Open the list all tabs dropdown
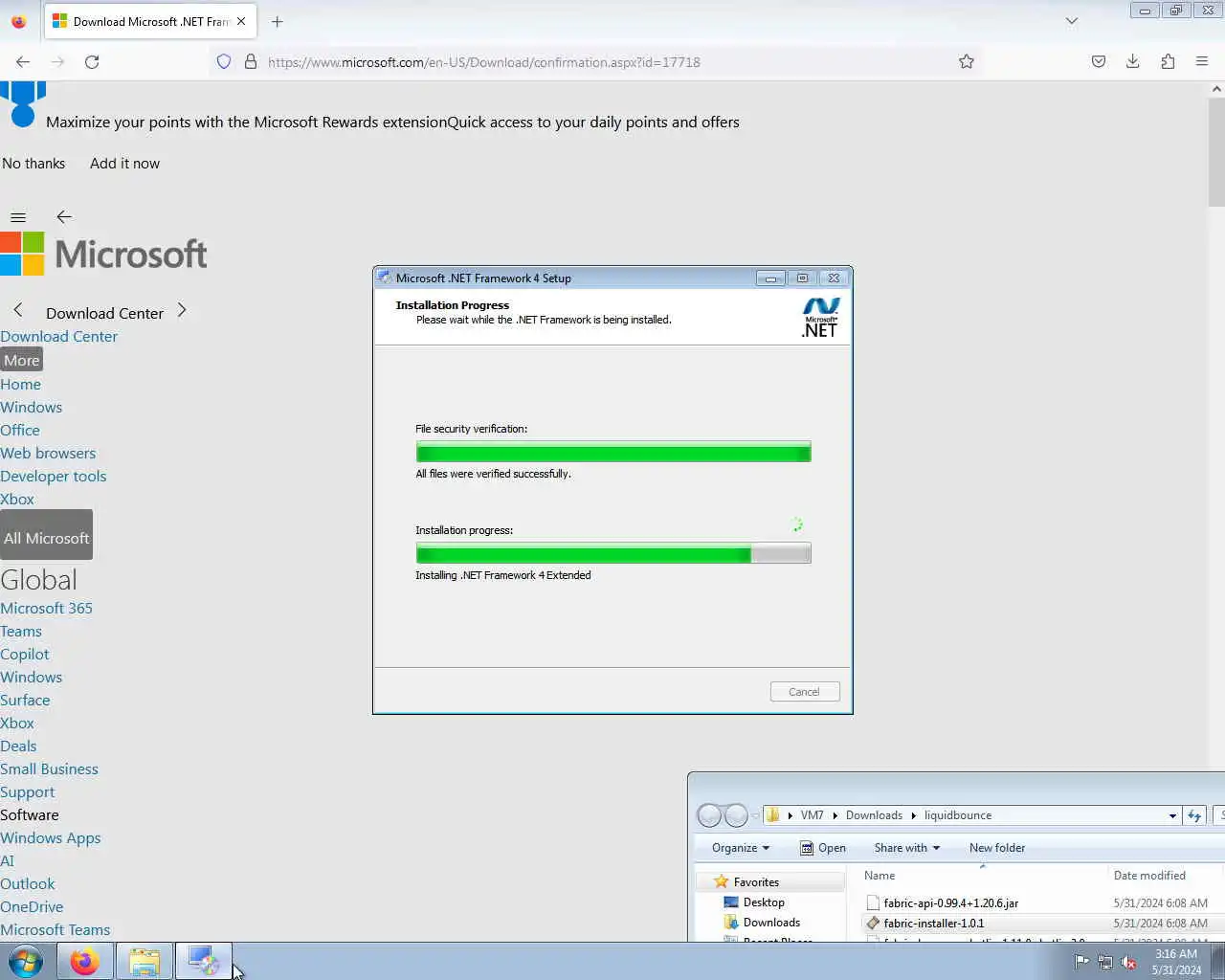 (x=1072, y=21)
